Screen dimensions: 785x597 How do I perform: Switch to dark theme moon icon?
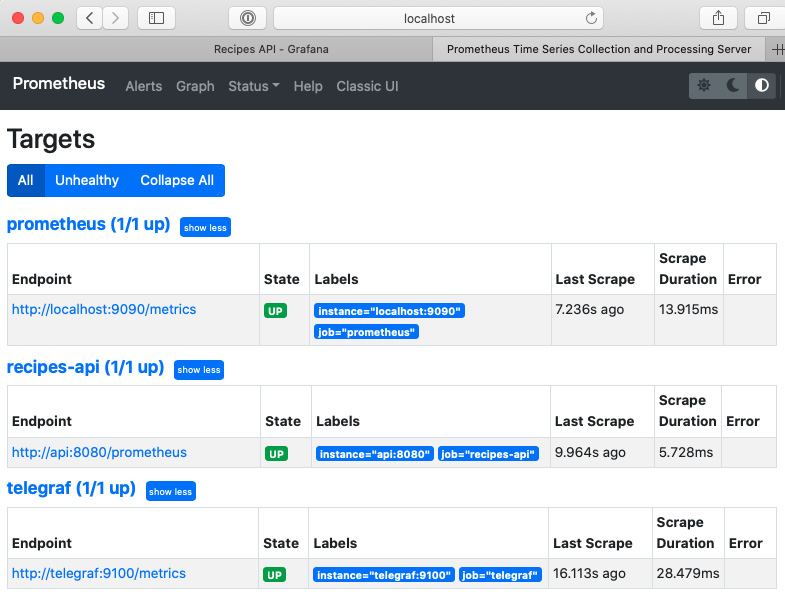coord(733,86)
